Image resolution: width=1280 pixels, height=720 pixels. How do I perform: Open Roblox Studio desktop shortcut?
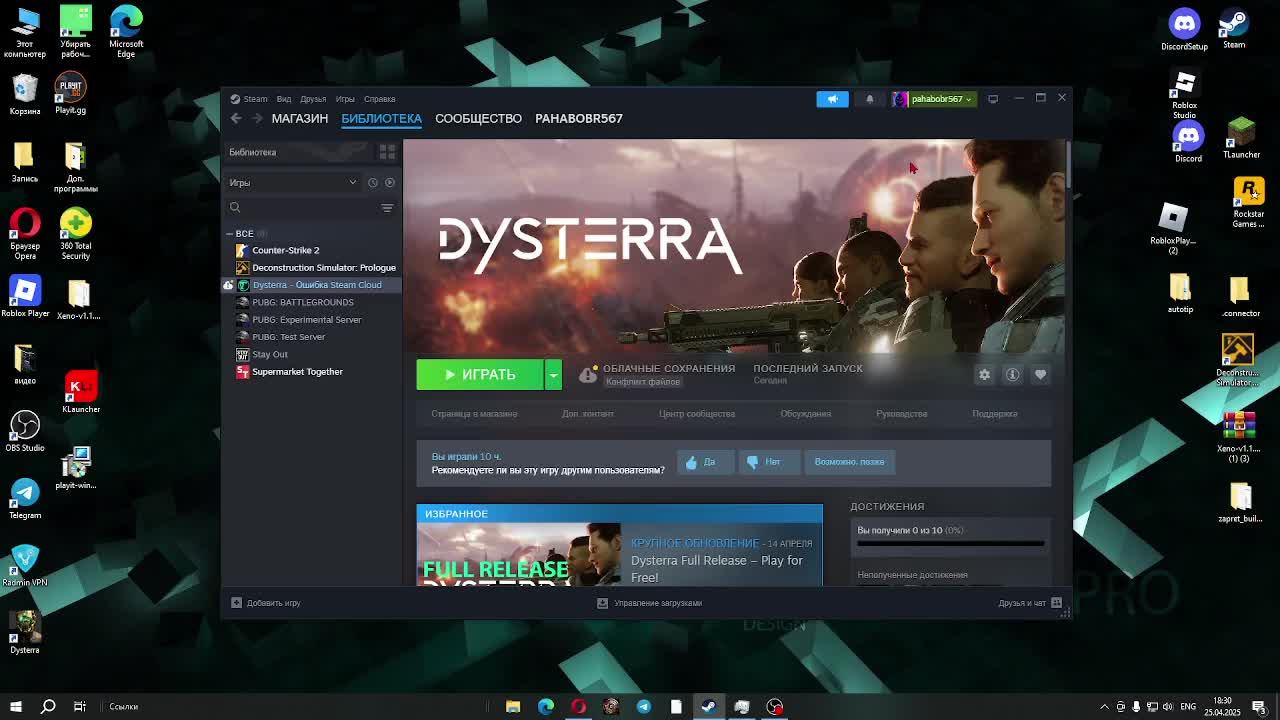1185,95
